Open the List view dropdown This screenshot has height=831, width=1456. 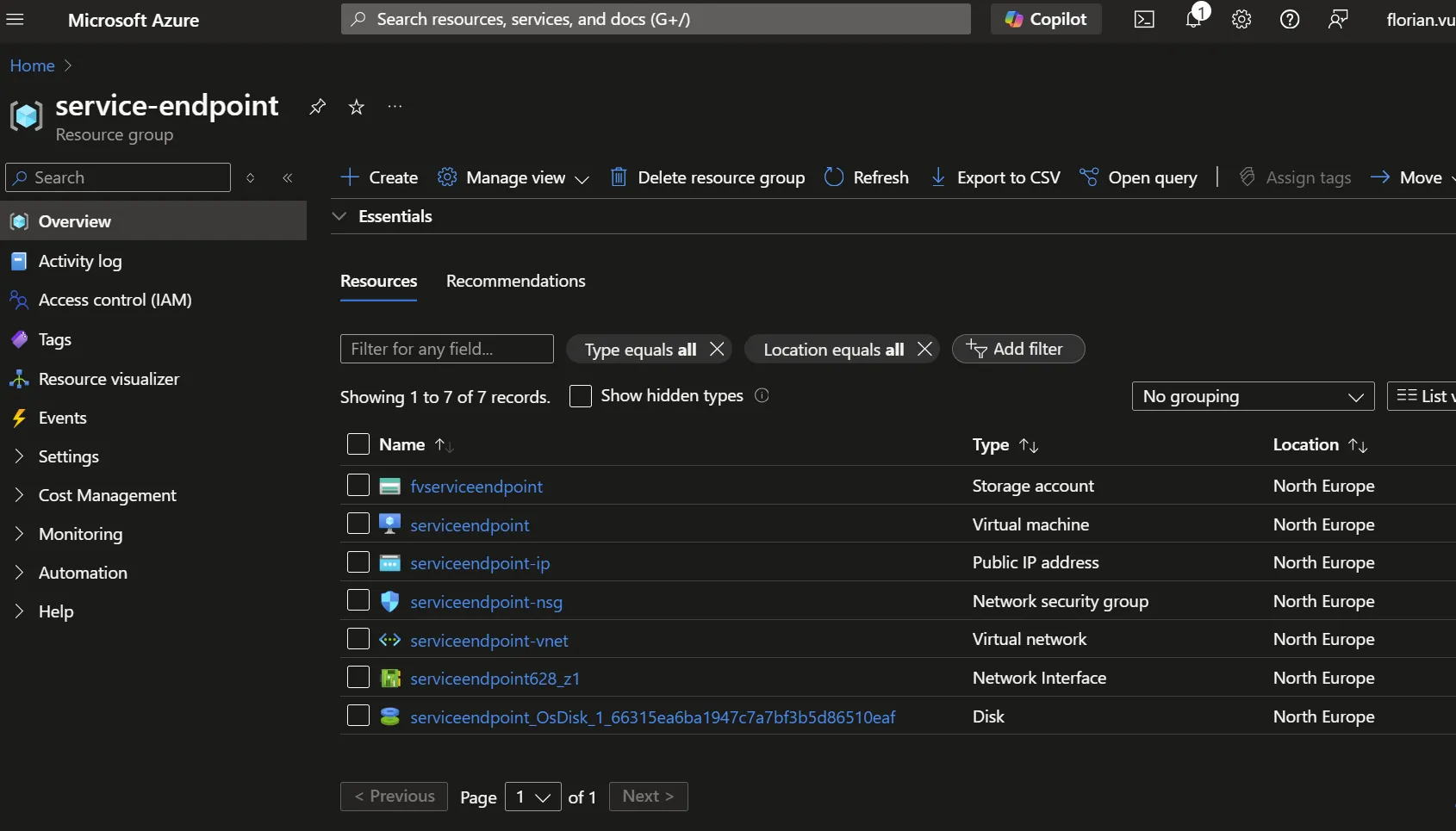(1422, 396)
